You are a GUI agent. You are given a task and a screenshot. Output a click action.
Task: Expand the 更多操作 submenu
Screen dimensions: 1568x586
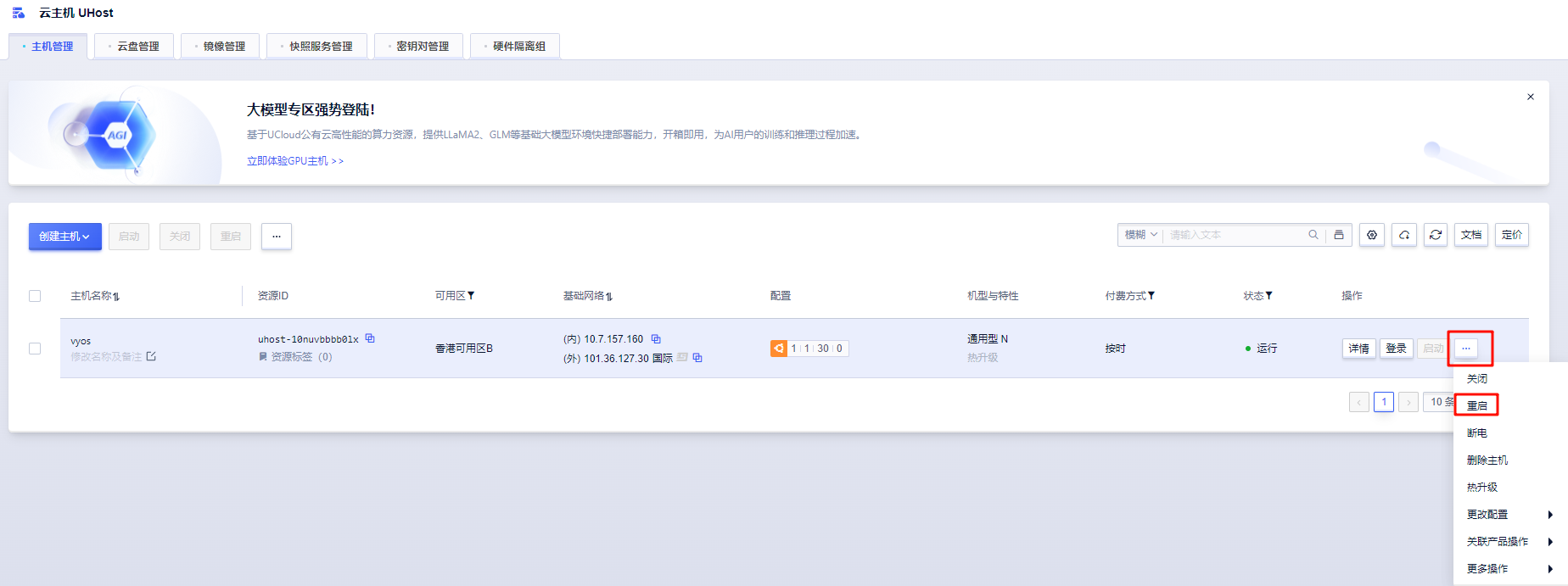pos(1510,569)
